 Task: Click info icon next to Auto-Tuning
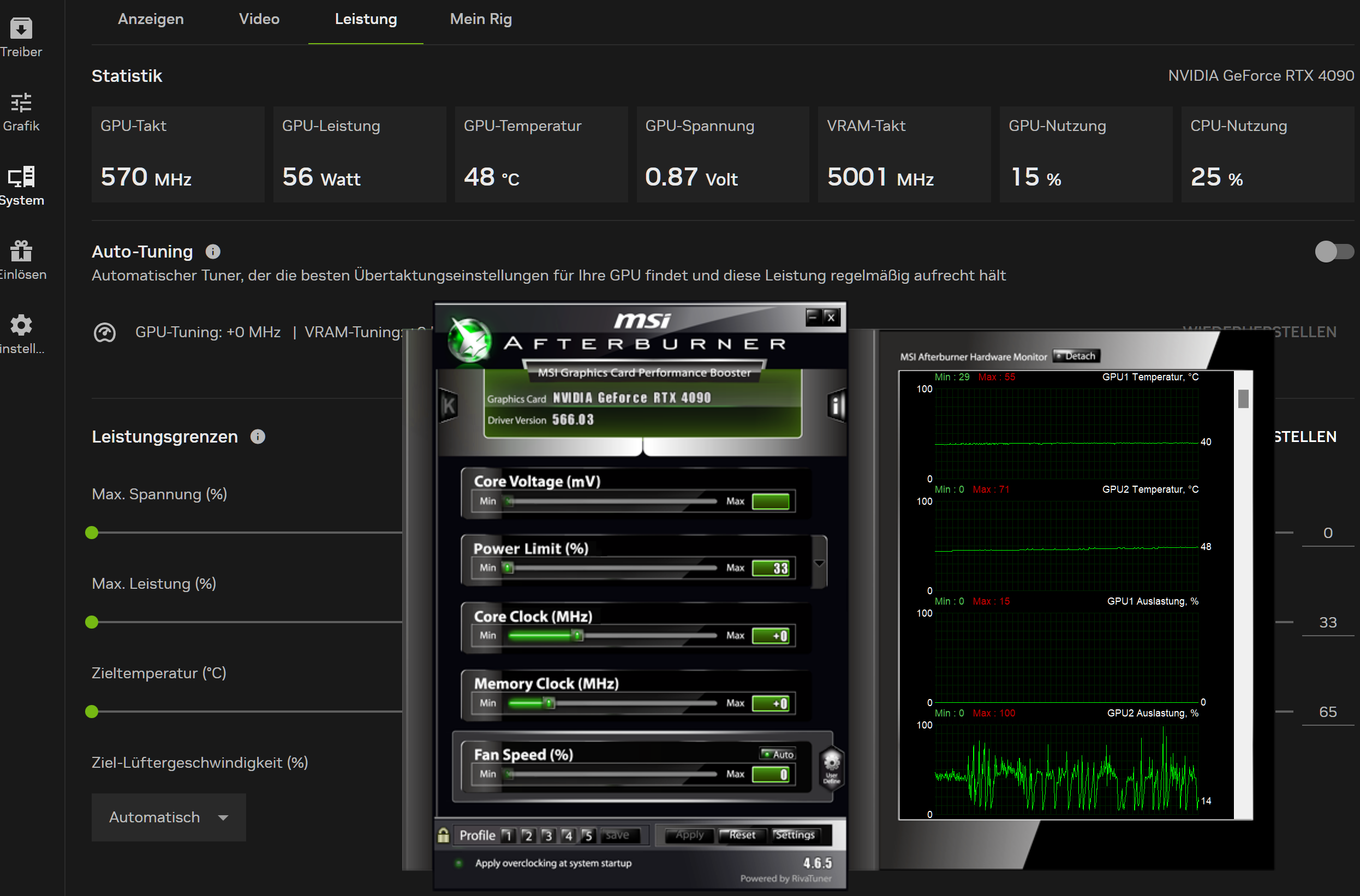tap(213, 252)
